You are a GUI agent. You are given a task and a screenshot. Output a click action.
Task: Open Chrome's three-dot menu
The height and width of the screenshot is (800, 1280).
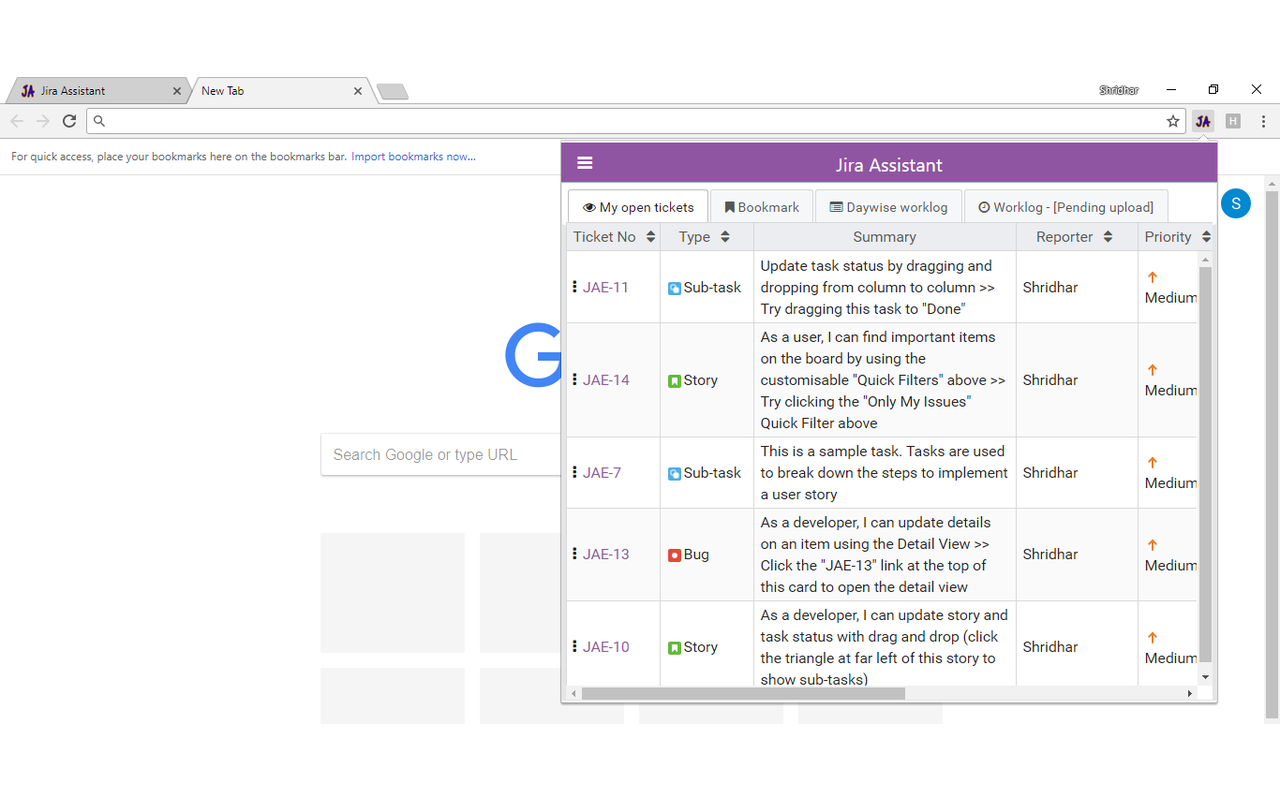pos(1264,121)
